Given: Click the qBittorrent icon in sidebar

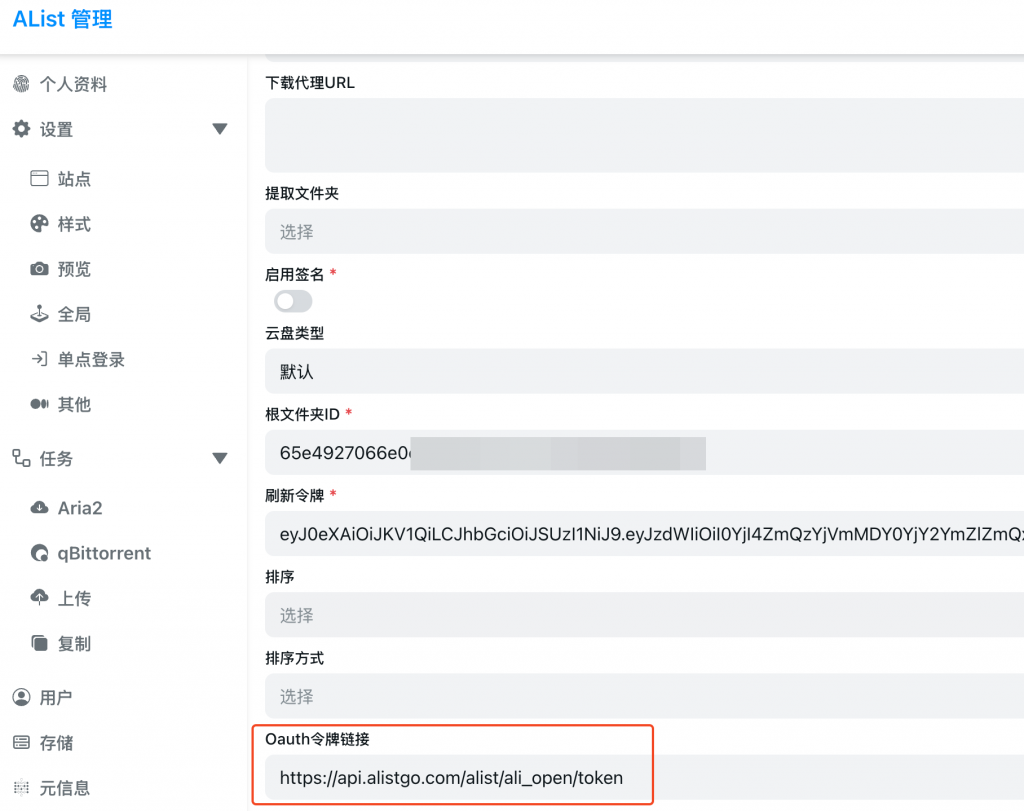Looking at the screenshot, I should [39, 553].
